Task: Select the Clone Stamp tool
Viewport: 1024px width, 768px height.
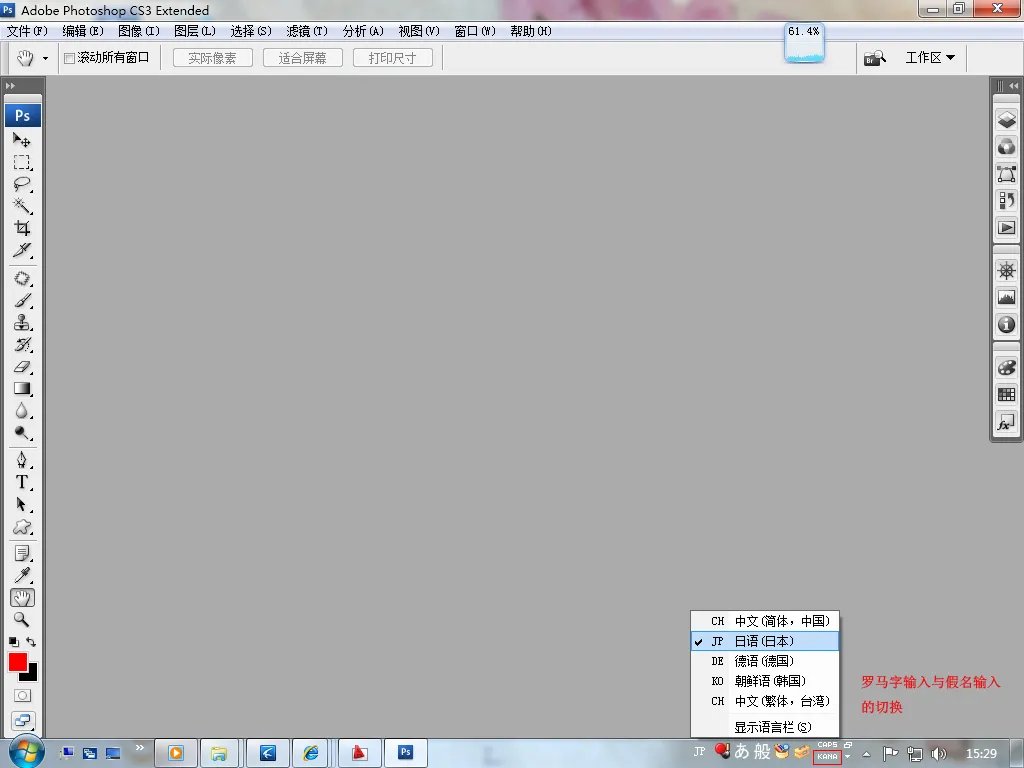Action: (x=22, y=322)
